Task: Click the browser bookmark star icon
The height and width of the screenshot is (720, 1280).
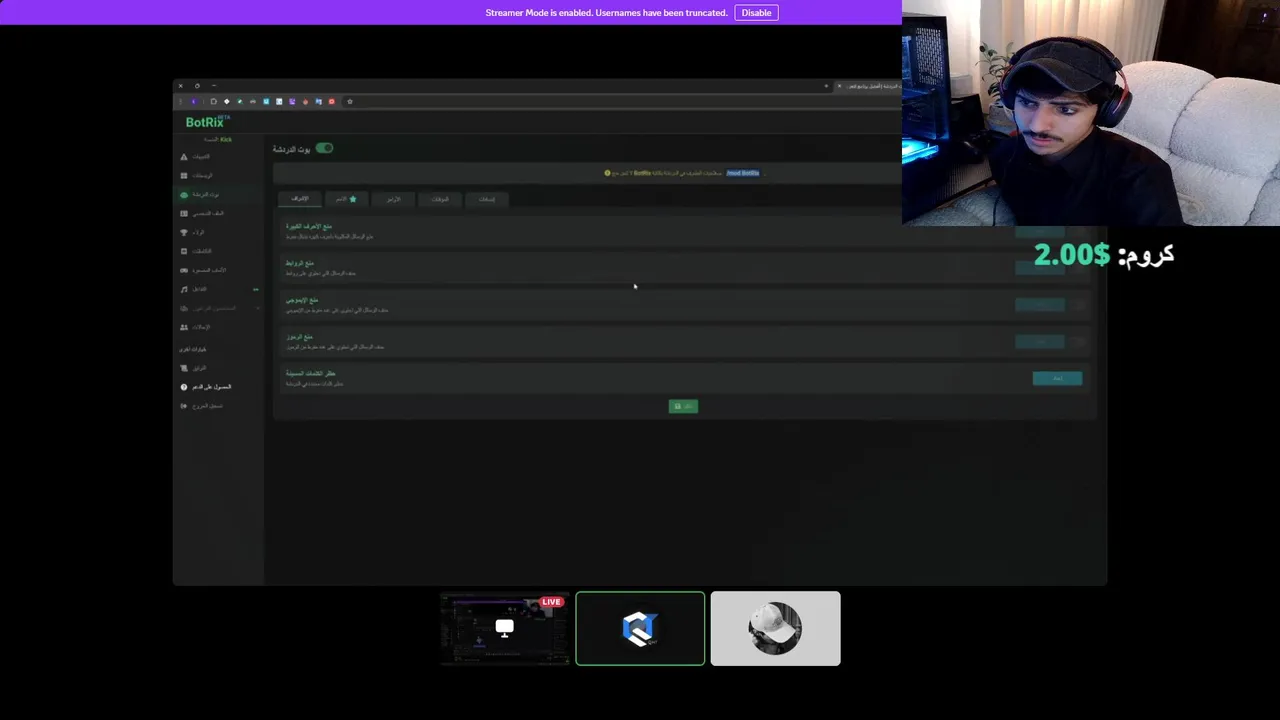Action: 349,101
